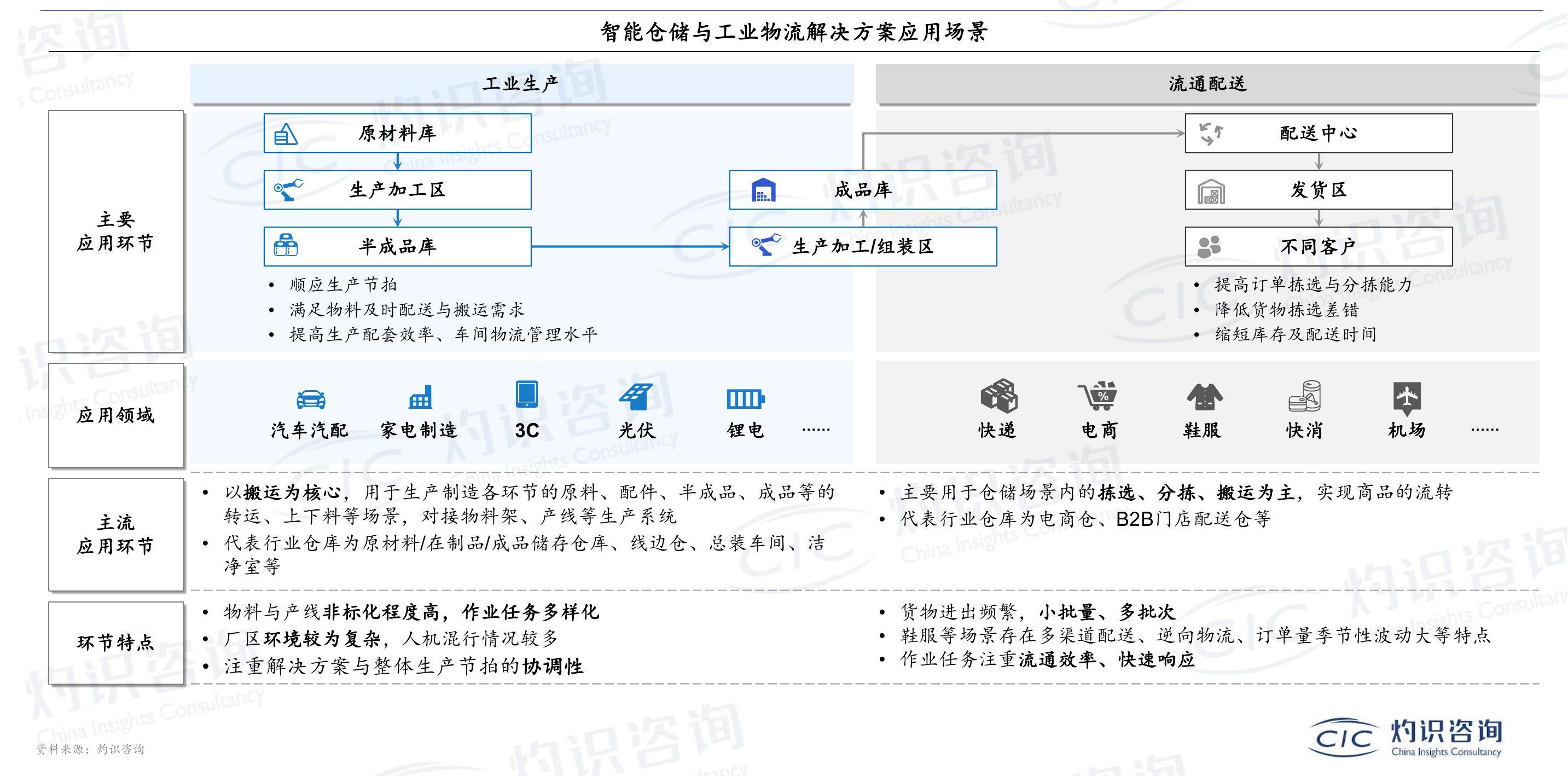
Task: Click the source note 资料来源：灼识咨询
Action: pyautogui.click(x=90, y=749)
